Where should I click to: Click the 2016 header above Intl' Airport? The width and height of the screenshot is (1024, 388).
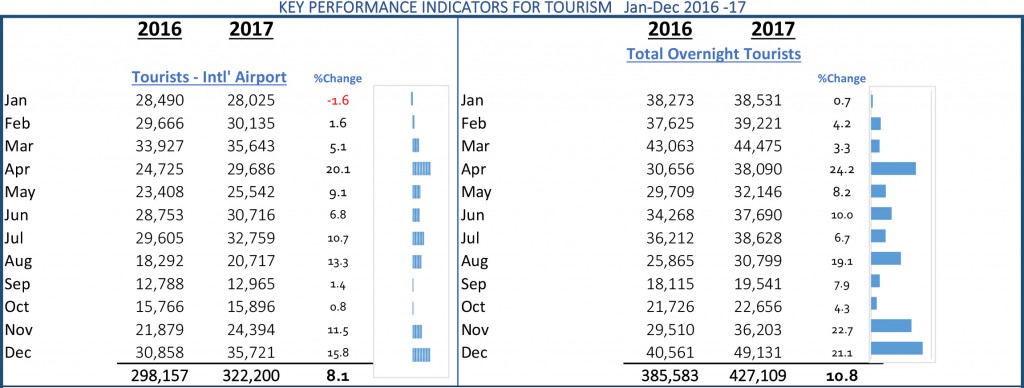(x=160, y=29)
